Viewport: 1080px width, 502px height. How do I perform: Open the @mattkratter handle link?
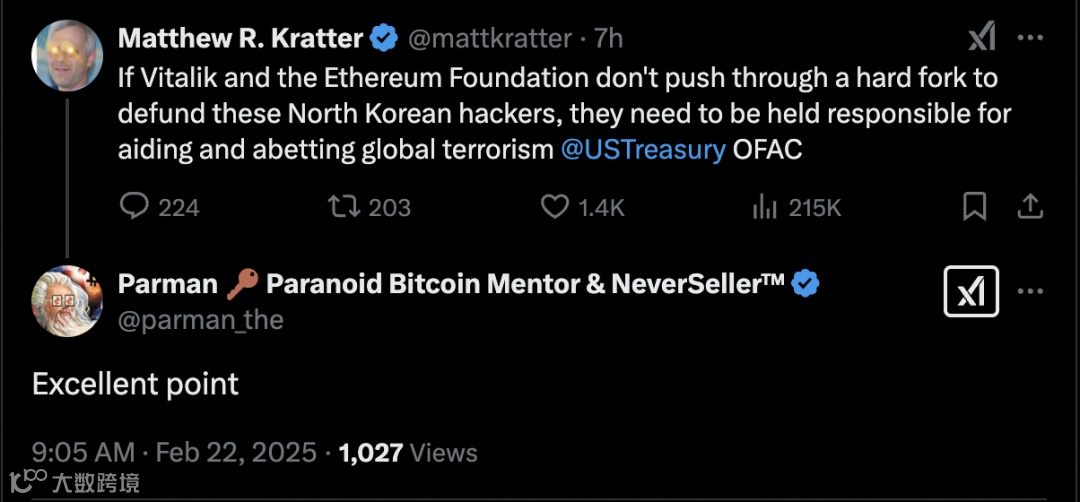[488, 39]
